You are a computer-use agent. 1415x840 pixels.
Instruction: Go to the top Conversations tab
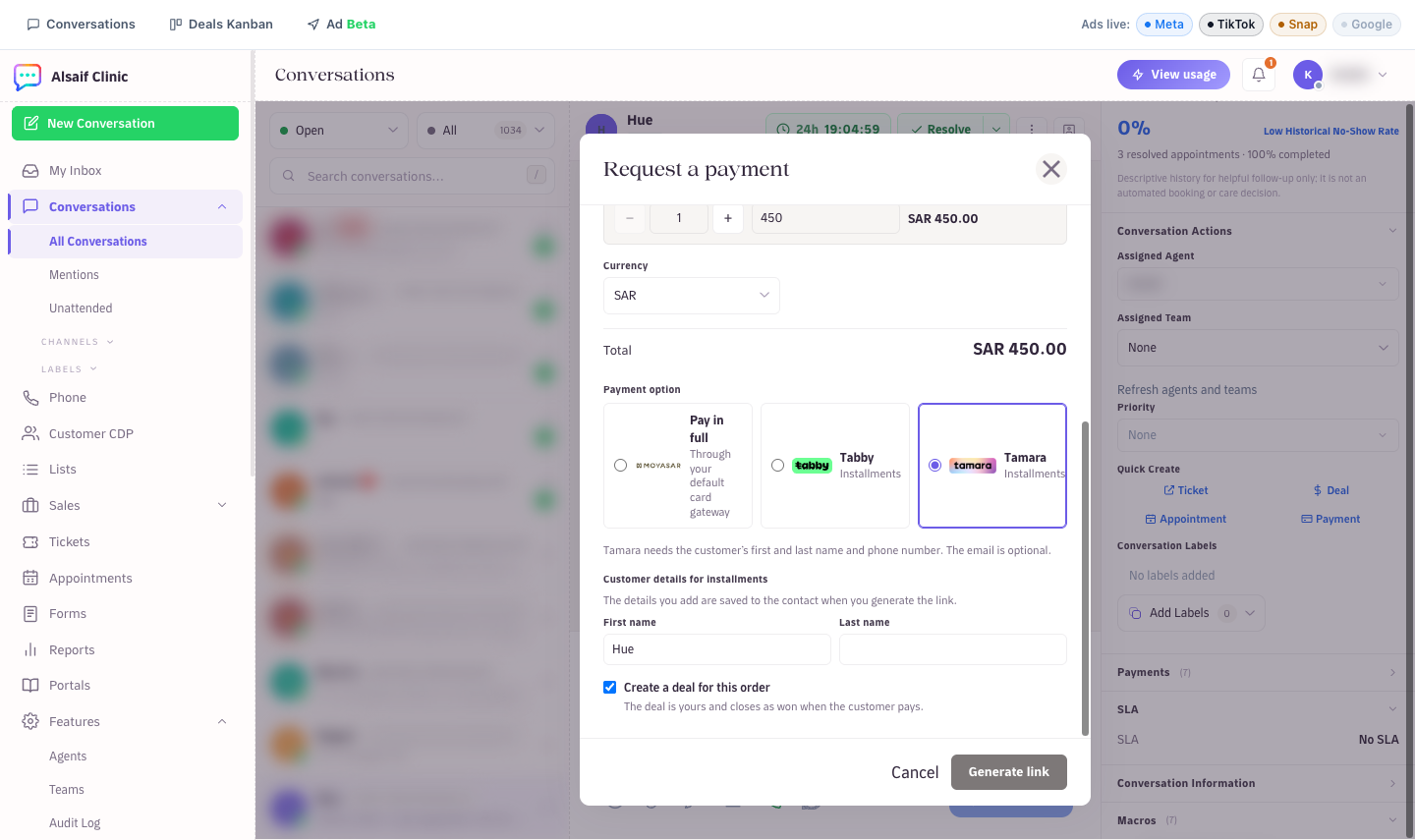(x=81, y=25)
